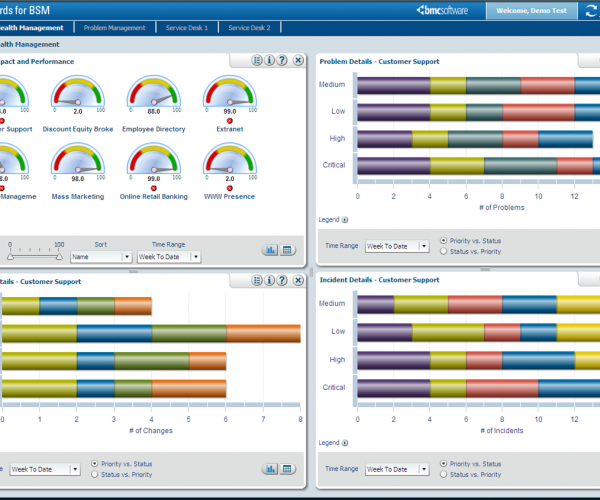Click Mass Marketing label
600x500 pixels.
click(x=78, y=197)
